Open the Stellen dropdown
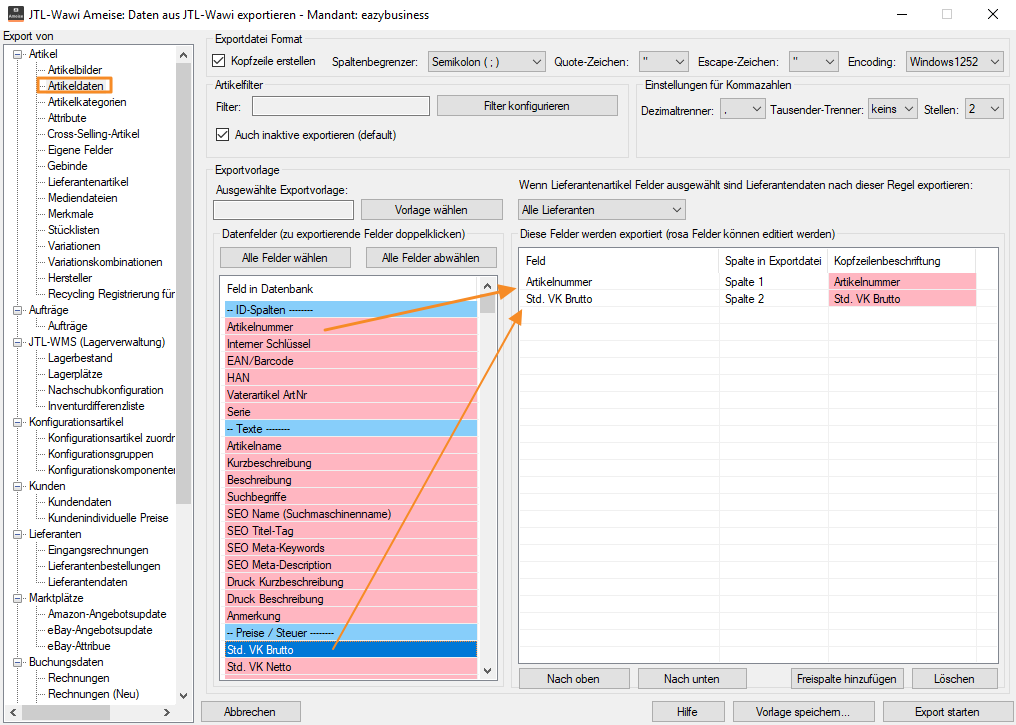Screen dimensions: 1016x725 (x=984, y=109)
